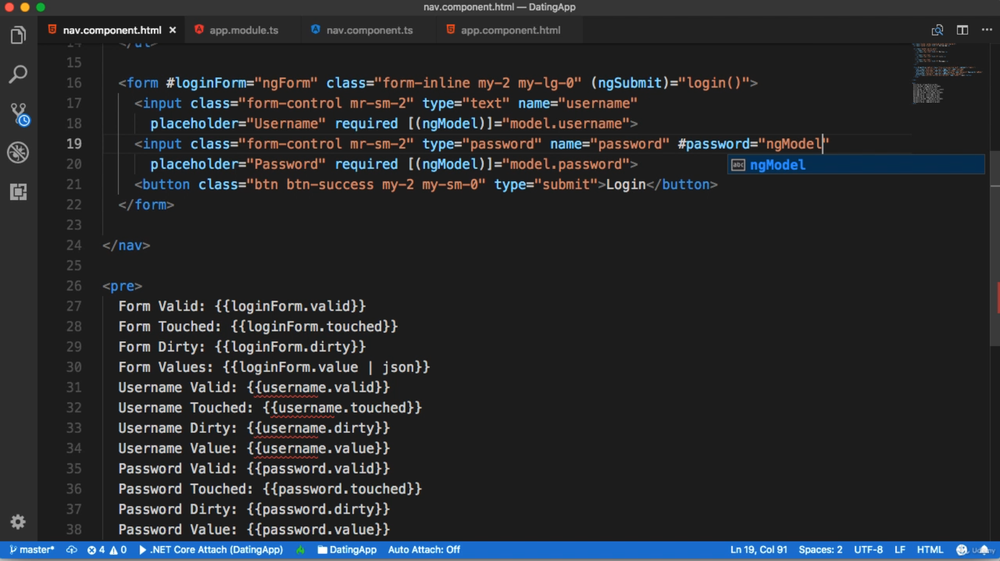Open the Debug view in activity bar
1000x561 pixels.
coord(18,152)
